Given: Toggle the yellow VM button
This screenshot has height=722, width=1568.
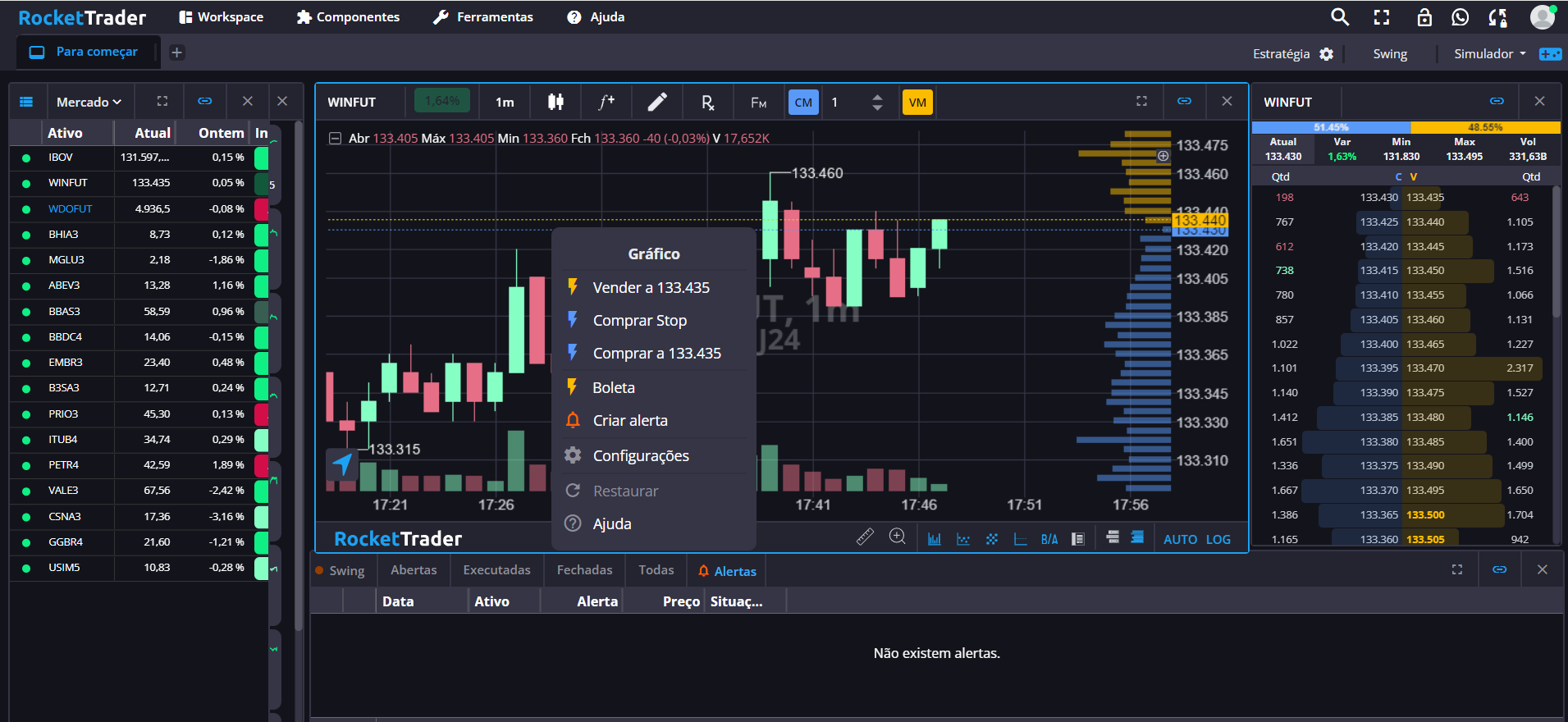Looking at the screenshot, I should [x=917, y=103].
